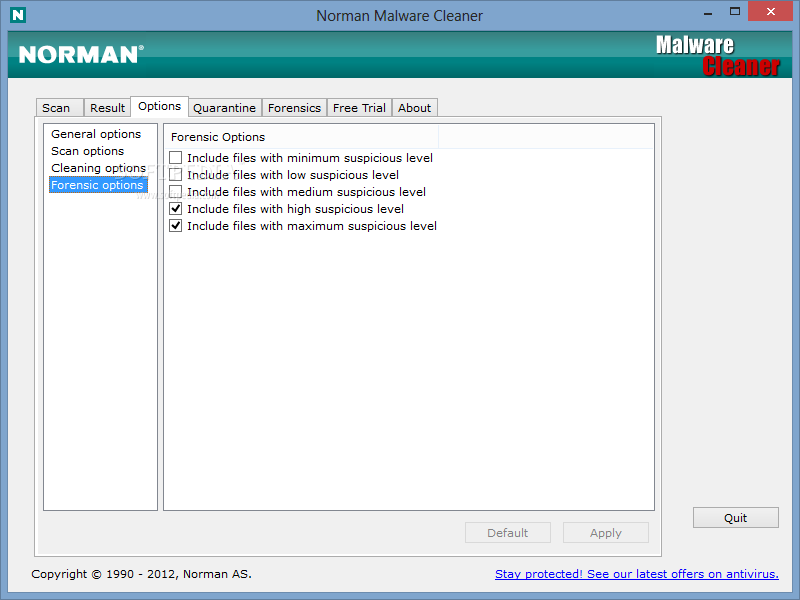The width and height of the screenshot is (800, 600).
Task: Minimize the Norman Malware Cleaner window
Action: point(708,12)
